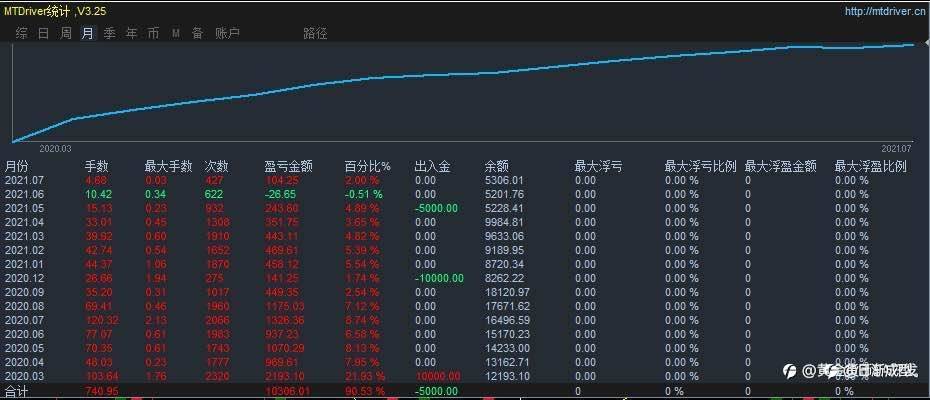Click the -26.65 loss amount
Viewport: 930px width, 400px height.
point(280,194)
